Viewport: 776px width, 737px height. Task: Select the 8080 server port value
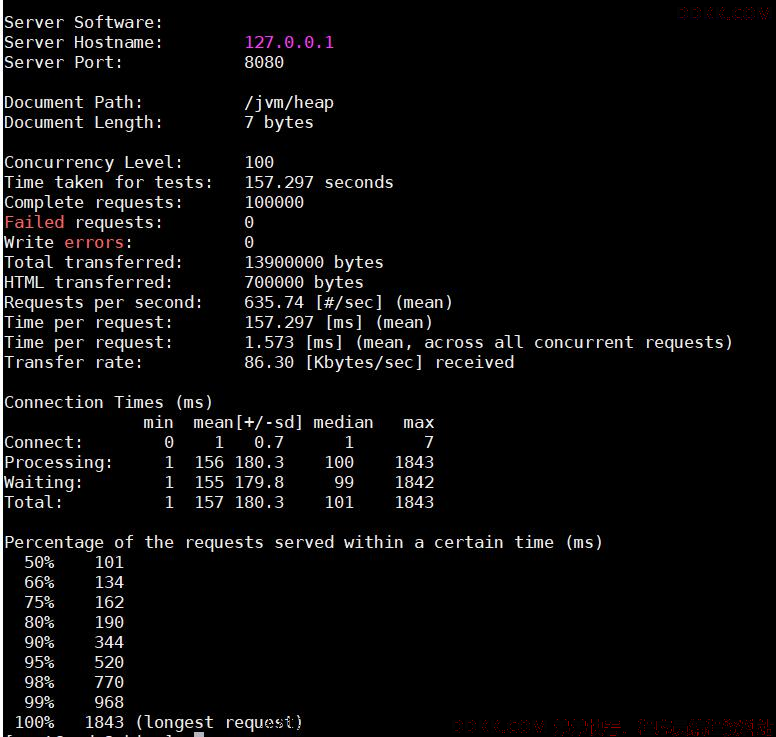click(264, 62)
